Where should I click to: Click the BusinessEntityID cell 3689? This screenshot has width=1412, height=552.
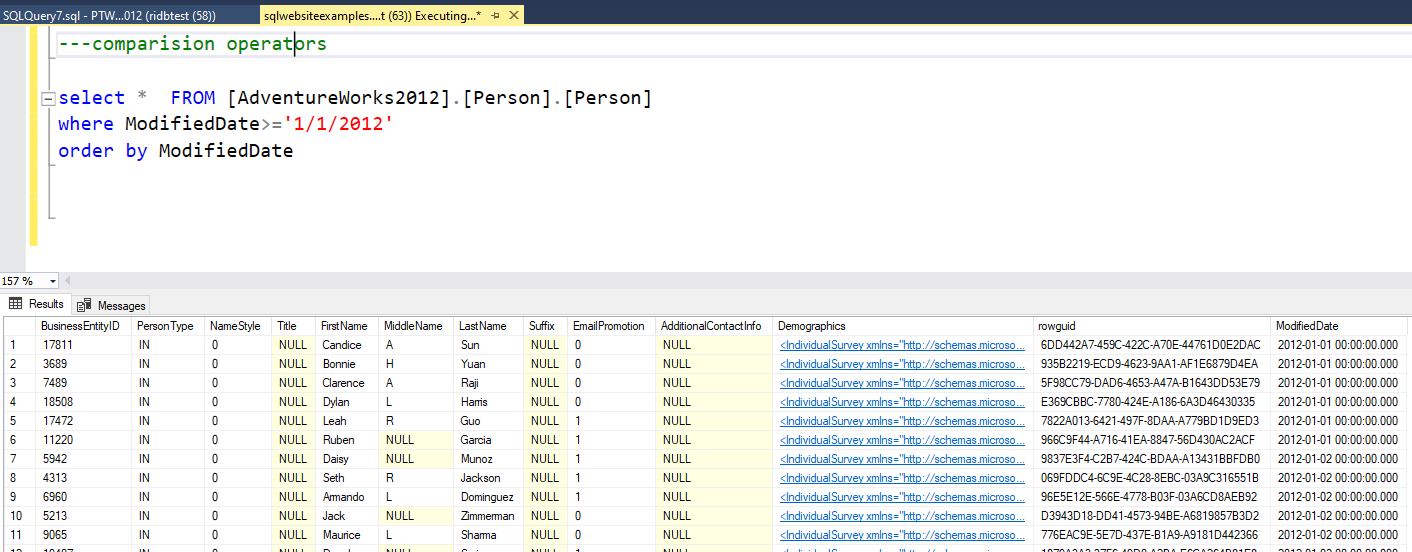[x=83, y=364]
